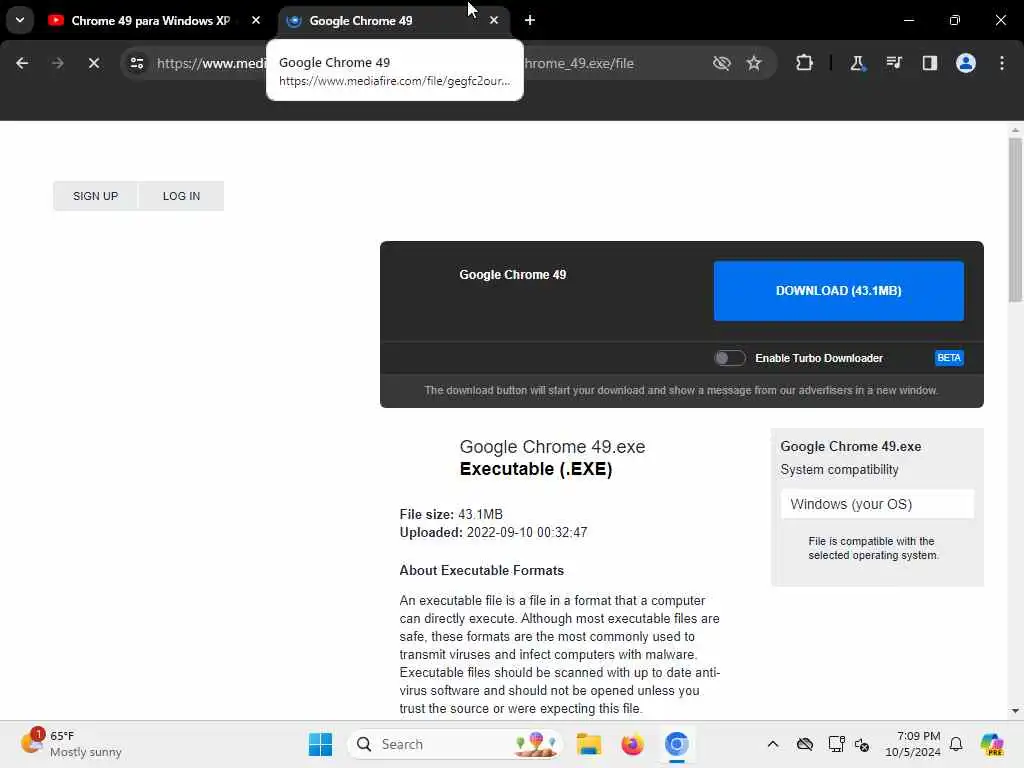The height and width of the screenshot is (768, 1024).
Task: Click the tracking protection eye icon
Action: (x=722, y=63)
